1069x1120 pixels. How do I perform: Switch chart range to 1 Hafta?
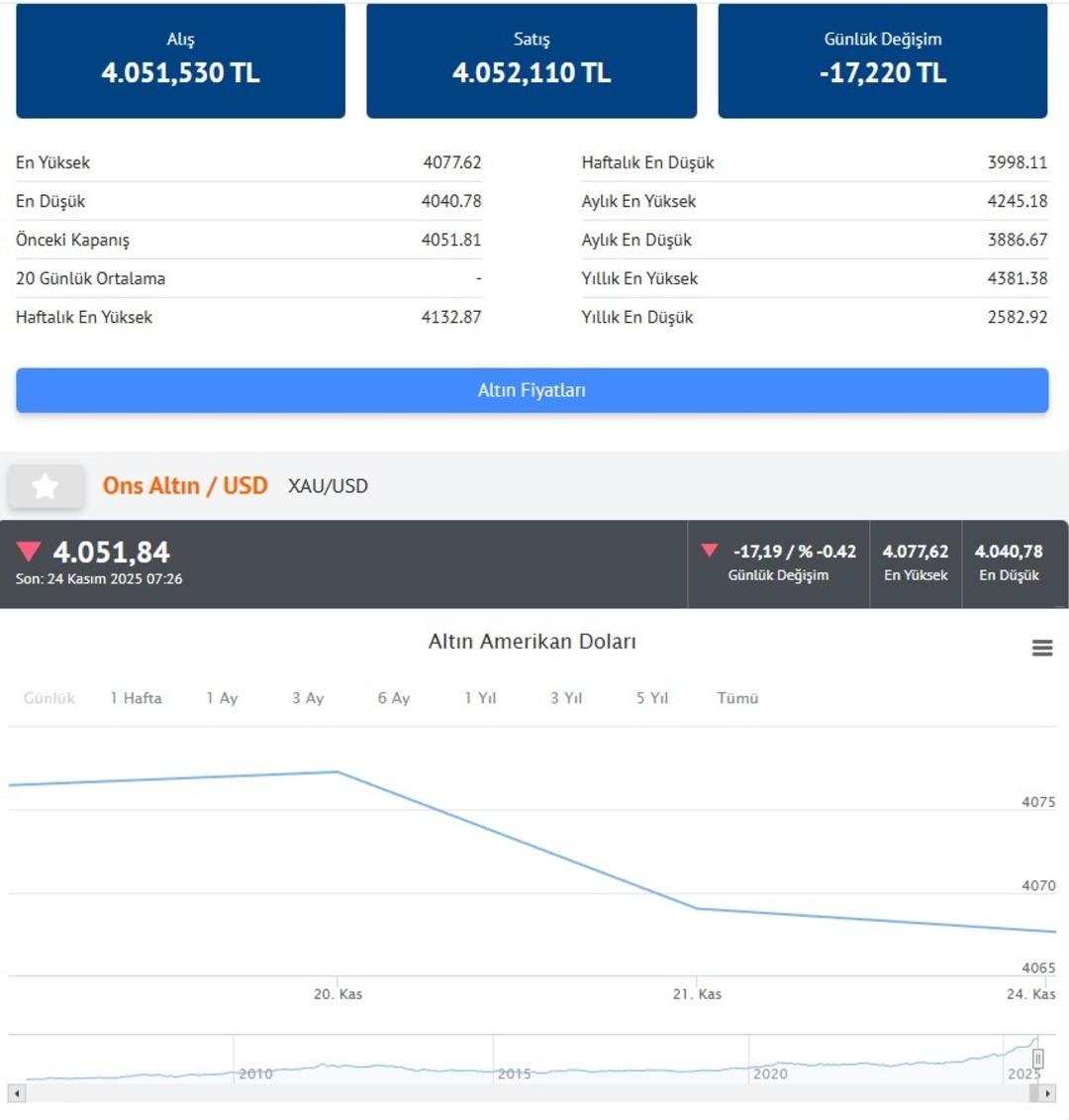pos(136,698)
